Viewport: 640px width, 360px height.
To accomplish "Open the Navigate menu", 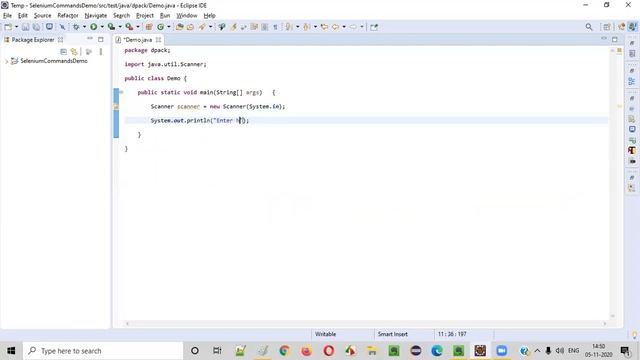I will (96, 16).
